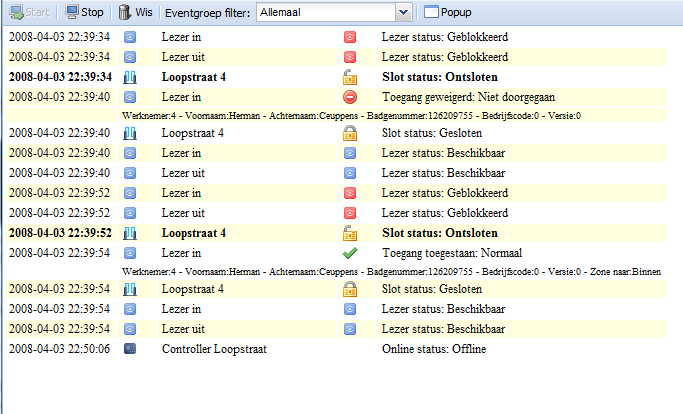Click the monitor icon beside Stop
Screen dimensions: 683x414
pos(71,12)
